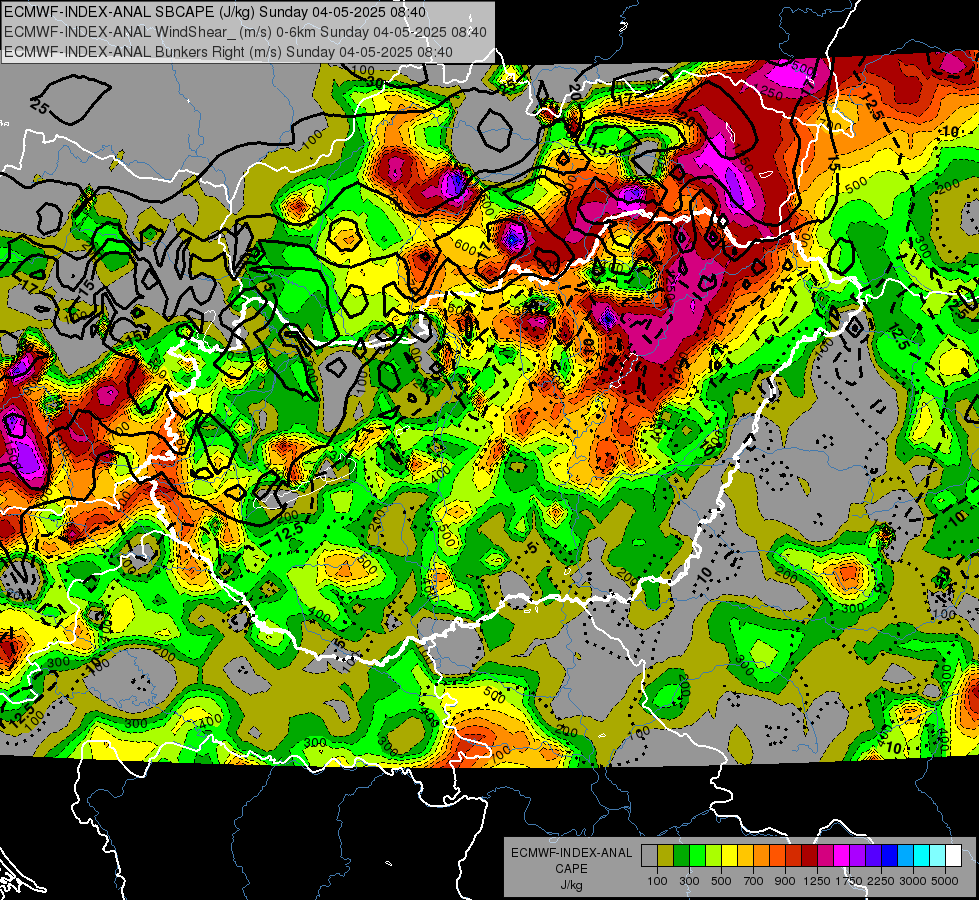The width and height of the screenshot is (979, 900).
Task: Pick the pink-magenta legend swatch after 1250
Action: (825, 856)
